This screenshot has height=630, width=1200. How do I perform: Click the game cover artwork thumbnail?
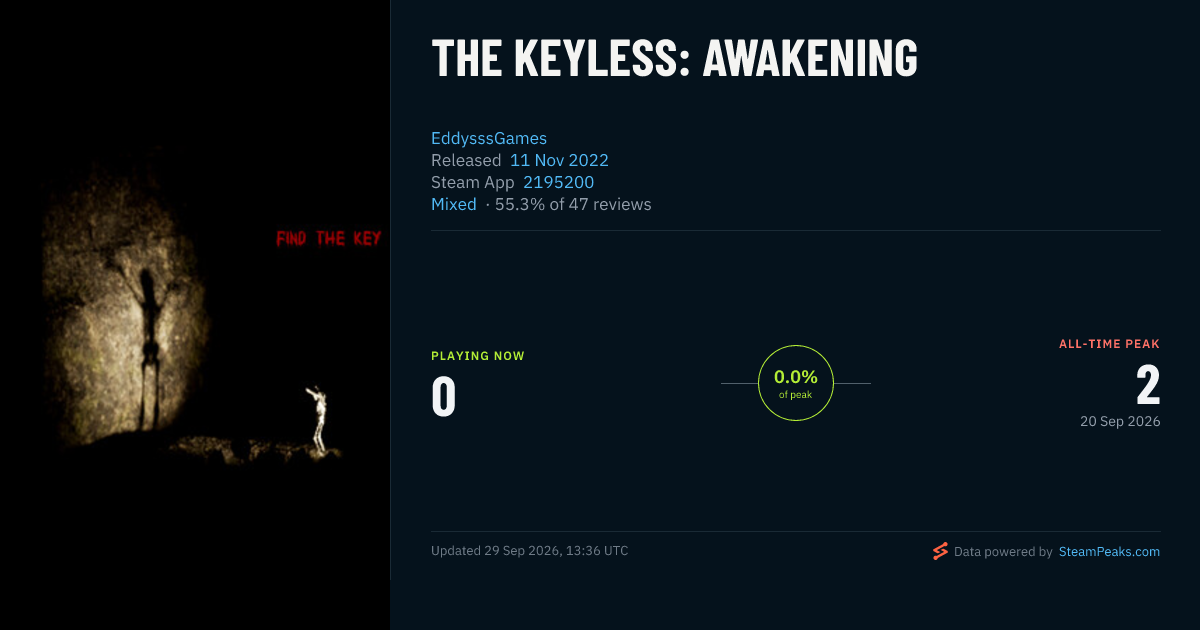click(195, 315)
